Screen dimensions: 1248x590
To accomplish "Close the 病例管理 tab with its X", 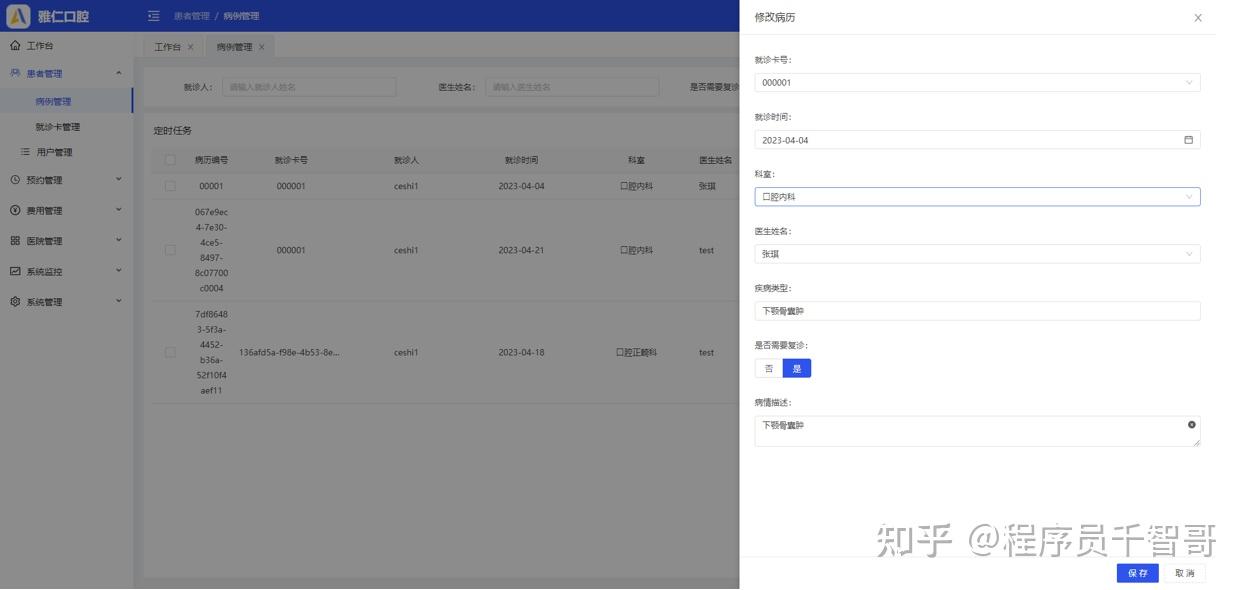I will (262, 47).
